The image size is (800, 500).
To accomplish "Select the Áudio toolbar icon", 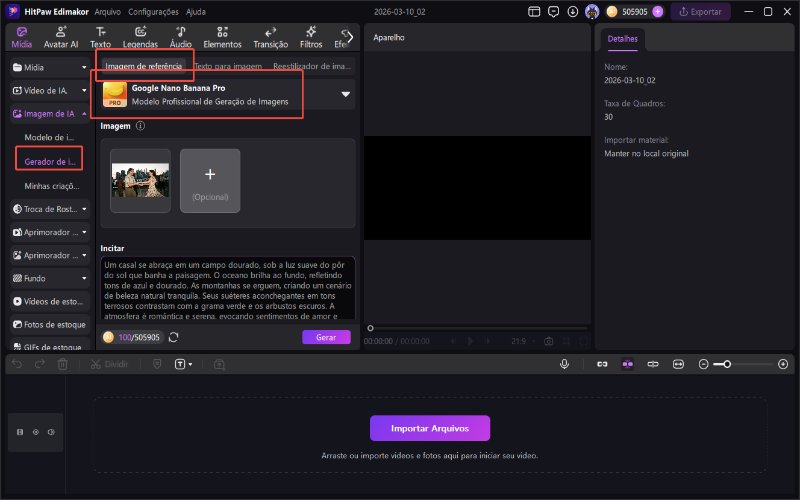I will [181, 37].
